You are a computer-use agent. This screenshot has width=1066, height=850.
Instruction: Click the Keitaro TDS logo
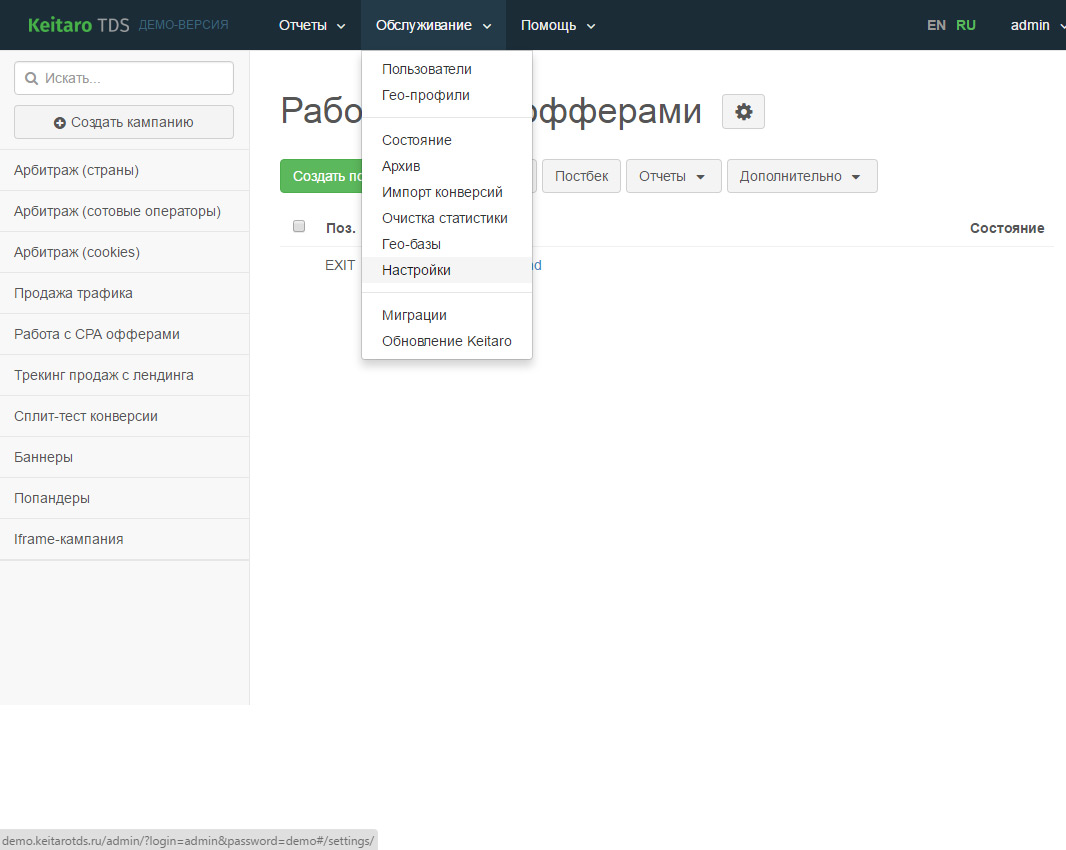[x=78, y=25]
